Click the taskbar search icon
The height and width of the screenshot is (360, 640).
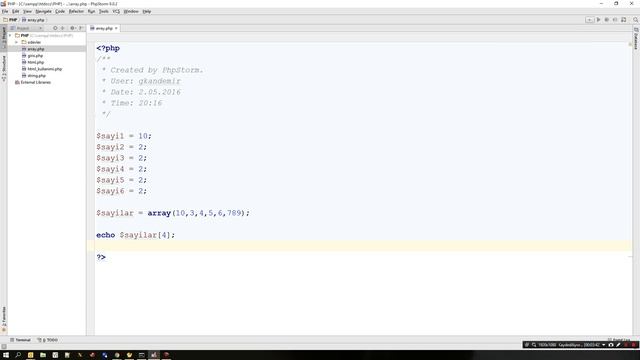(x=18, y=355)
